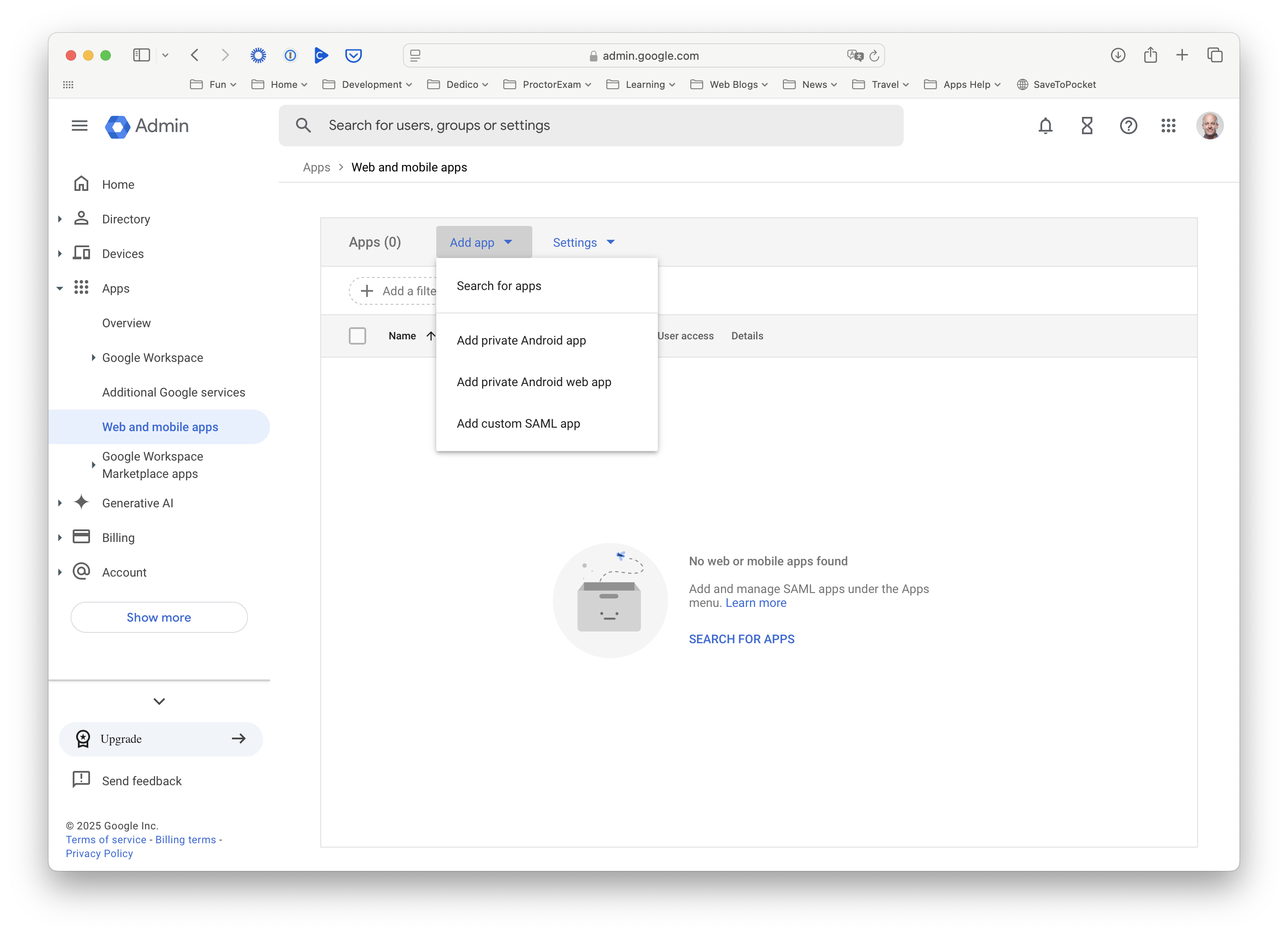Open the 1Password extension icon

290,55
